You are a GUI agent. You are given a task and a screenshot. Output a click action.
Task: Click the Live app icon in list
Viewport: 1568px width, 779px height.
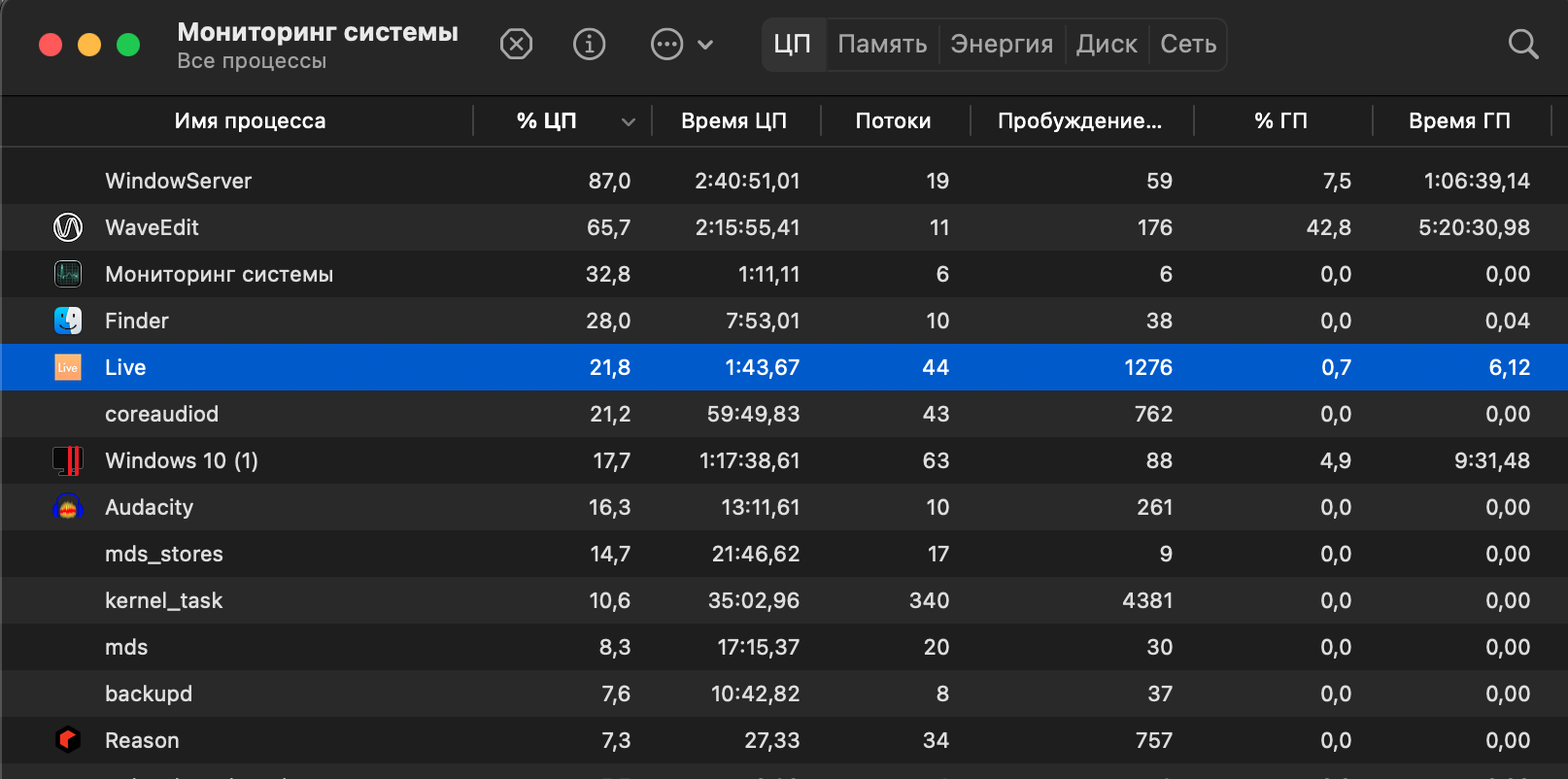68,367
